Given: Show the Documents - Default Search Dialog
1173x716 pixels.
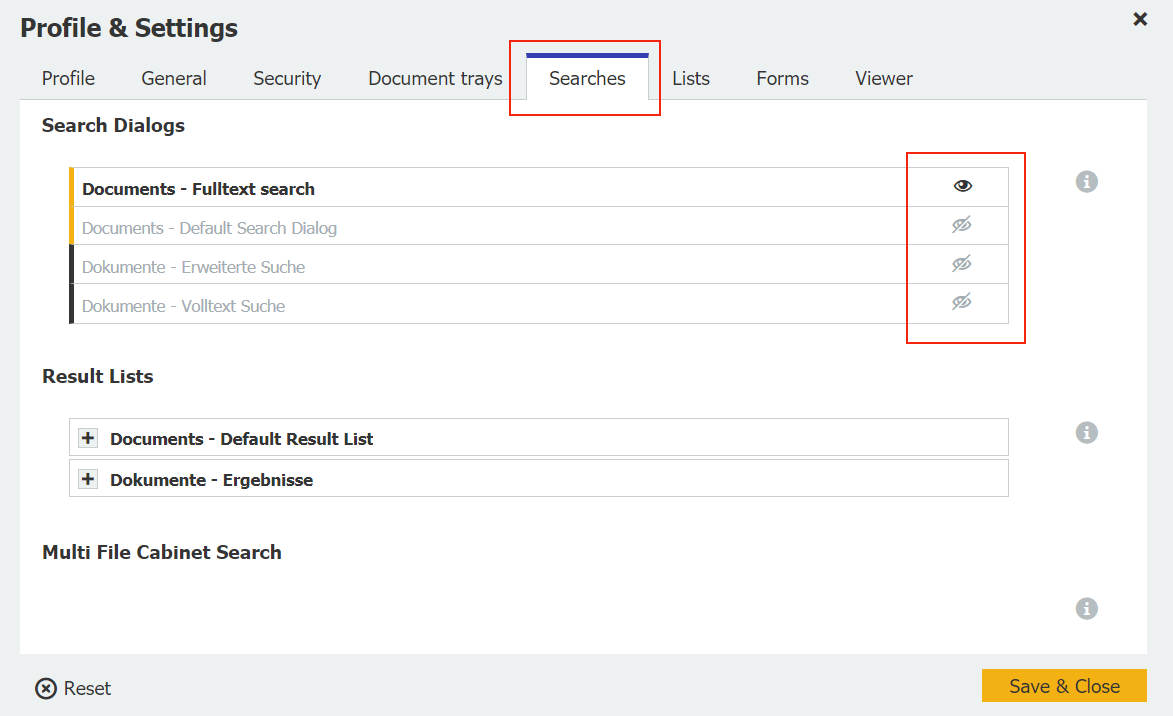Looking at the screenshot, I should point(962,226).
